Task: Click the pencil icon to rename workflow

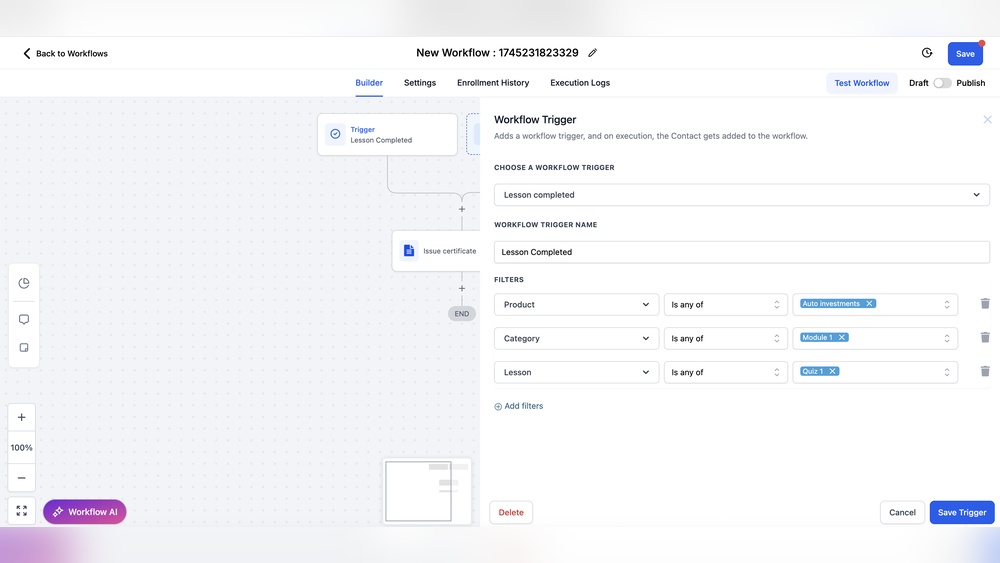Action: 593,53
